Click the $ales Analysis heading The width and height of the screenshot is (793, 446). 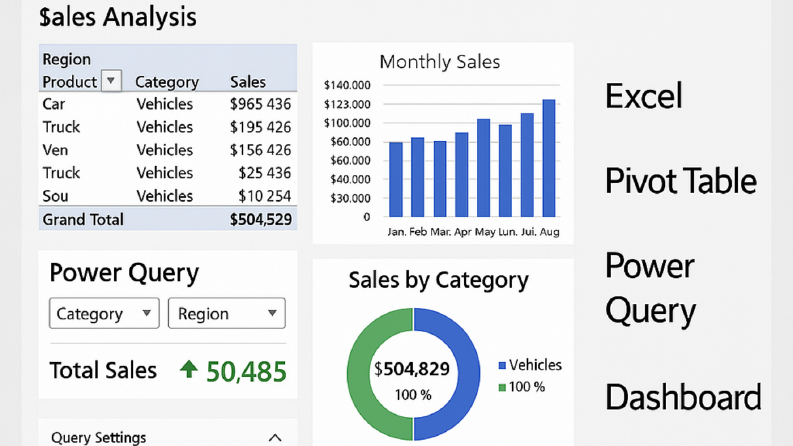click(x=118, y=17)
